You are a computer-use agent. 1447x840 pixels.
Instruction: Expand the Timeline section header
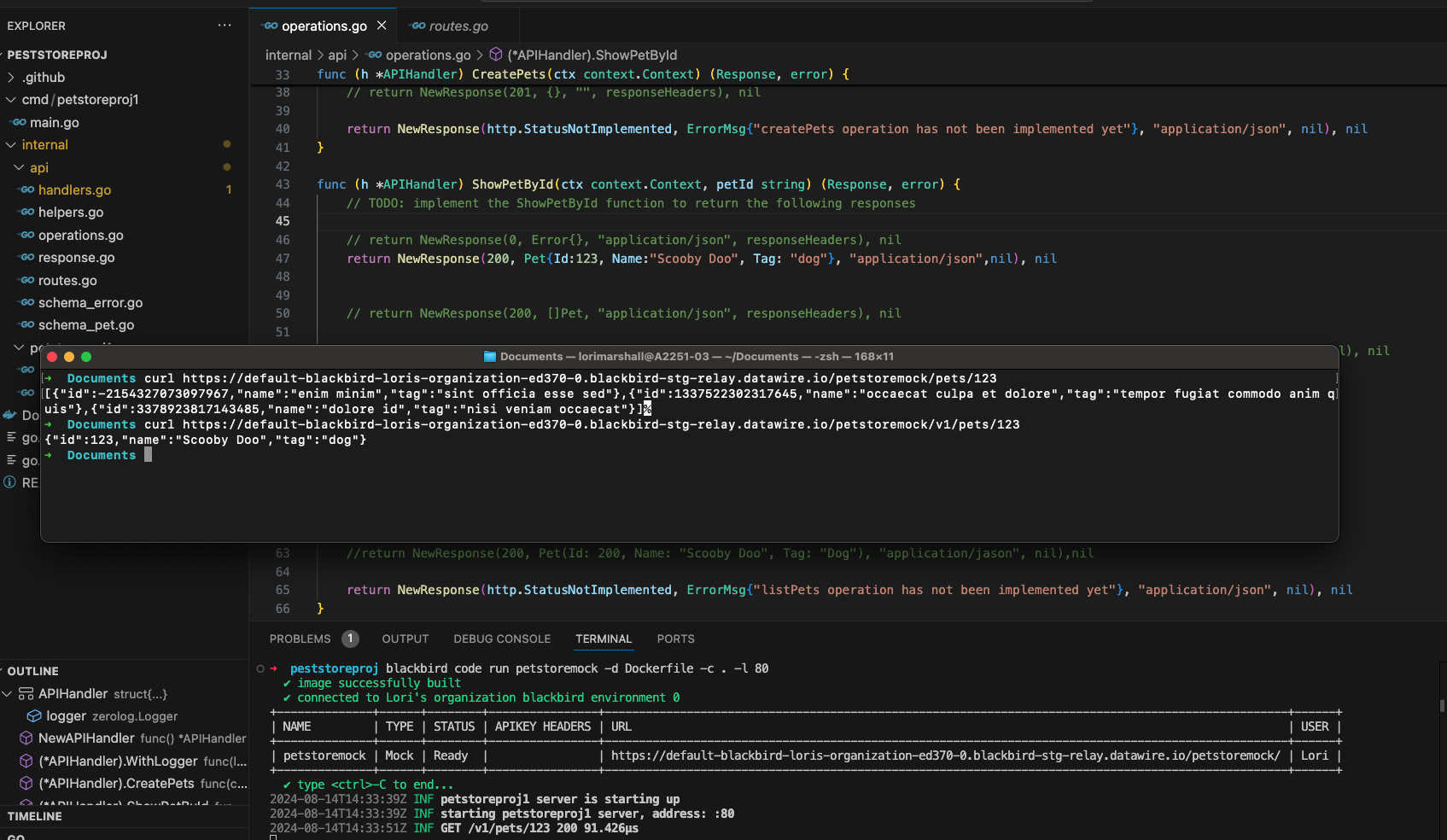point(35,817)
